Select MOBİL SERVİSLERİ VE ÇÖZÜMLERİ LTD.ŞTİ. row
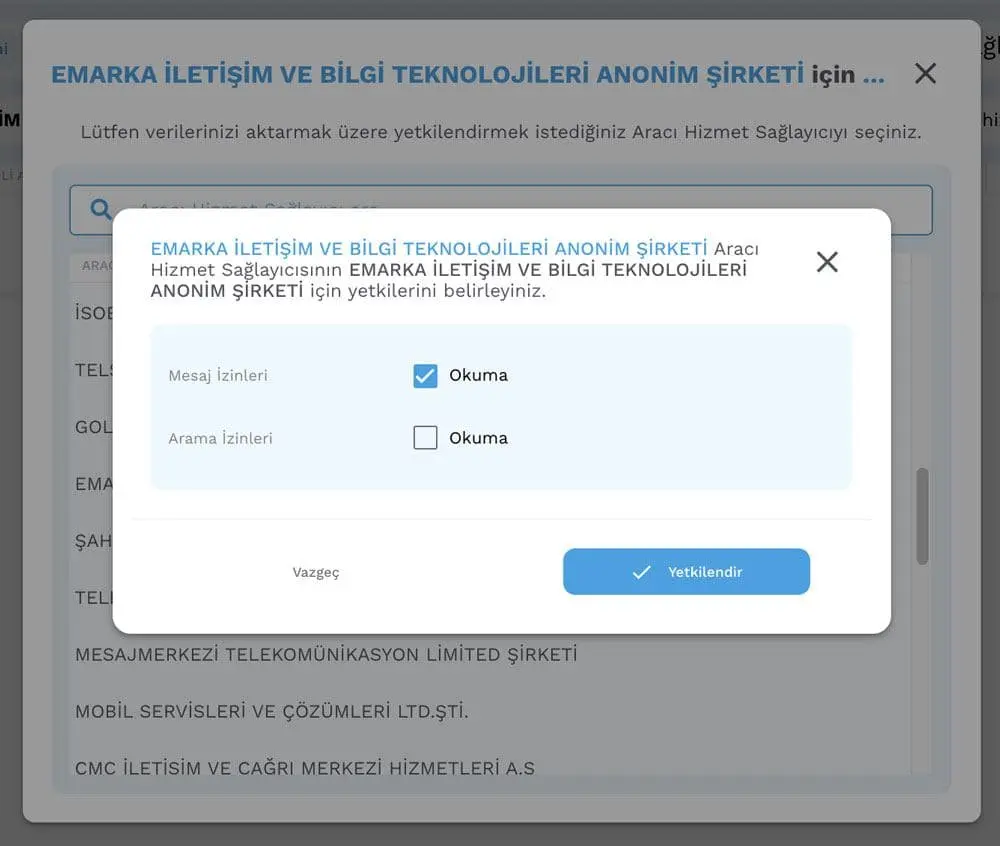 pyautogui.click(x=491, y=711)
